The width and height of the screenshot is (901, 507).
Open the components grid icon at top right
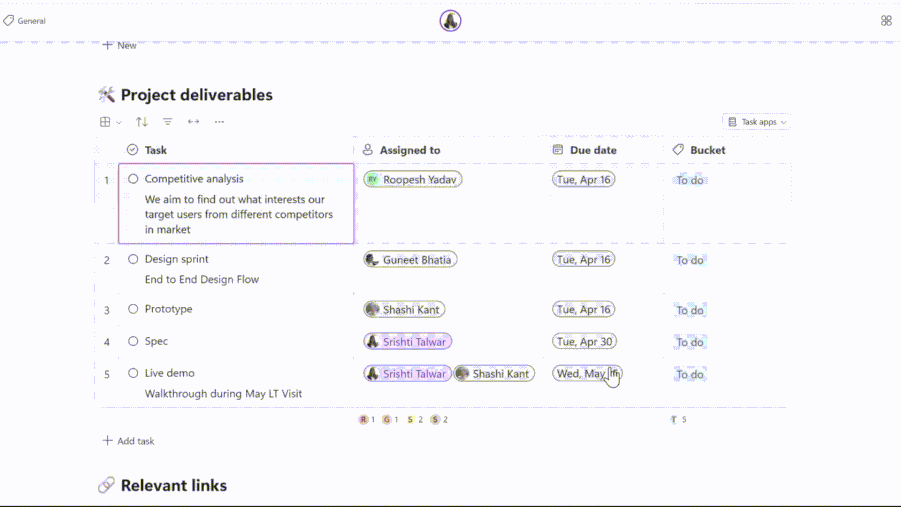click(886, 21)
